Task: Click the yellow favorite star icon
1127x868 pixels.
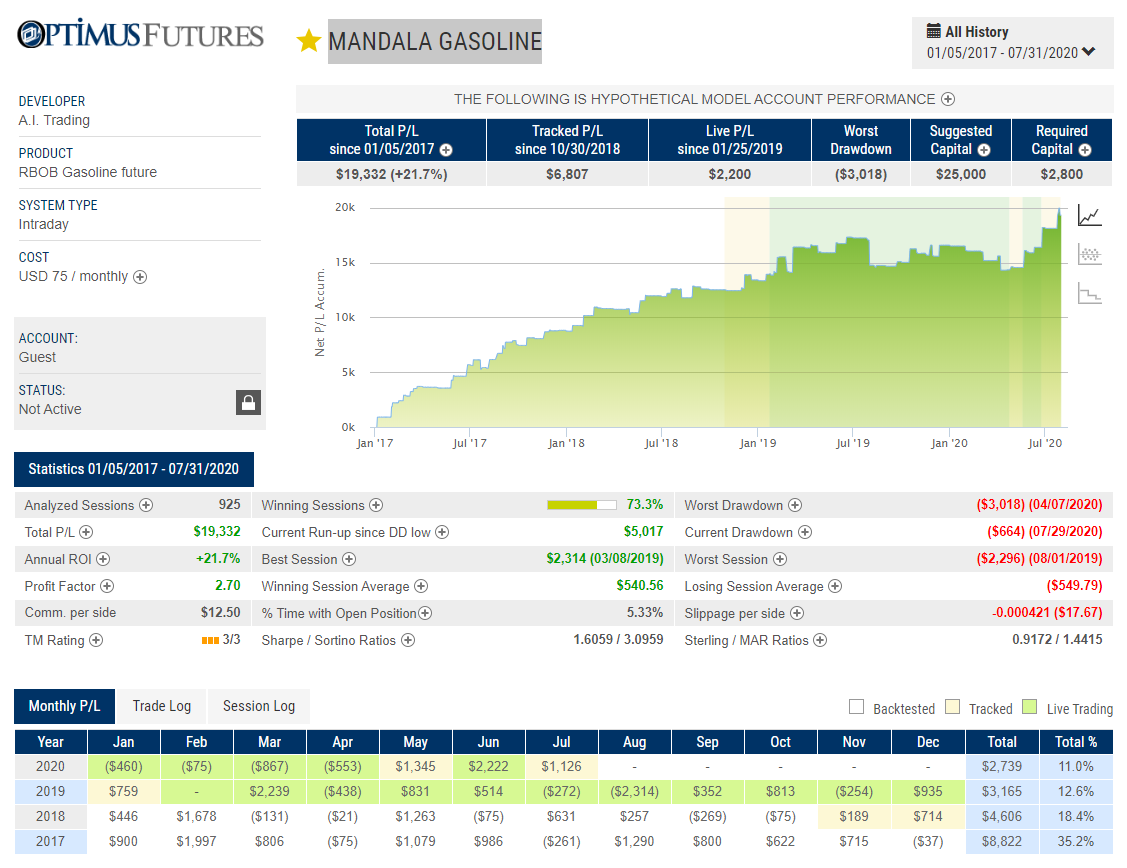Action: [308, 41]
